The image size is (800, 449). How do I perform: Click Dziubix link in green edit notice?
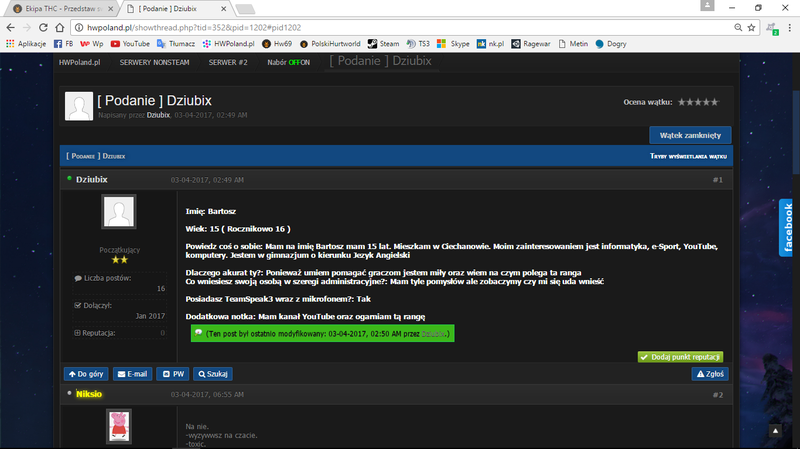[x=433, y=334]
